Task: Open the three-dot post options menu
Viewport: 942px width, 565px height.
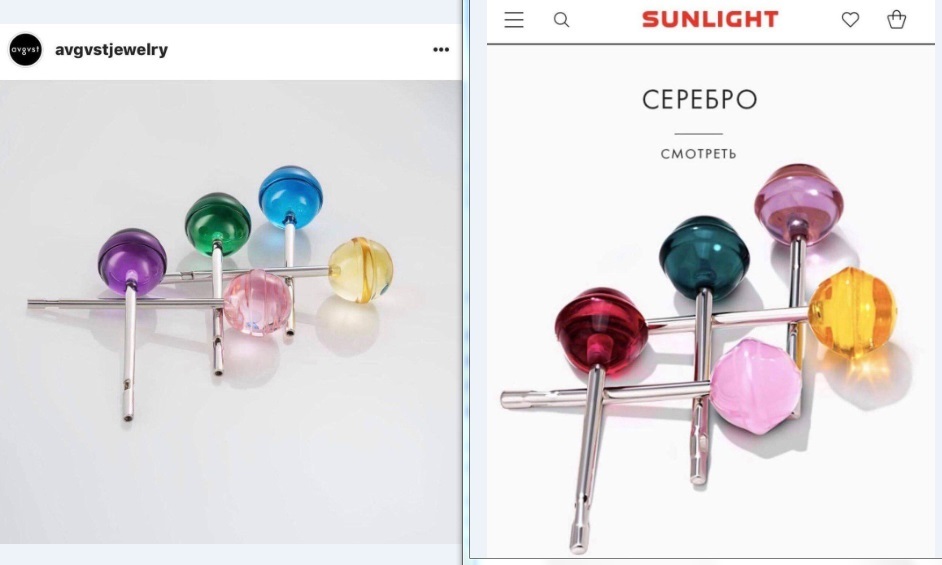Action: 441,49
